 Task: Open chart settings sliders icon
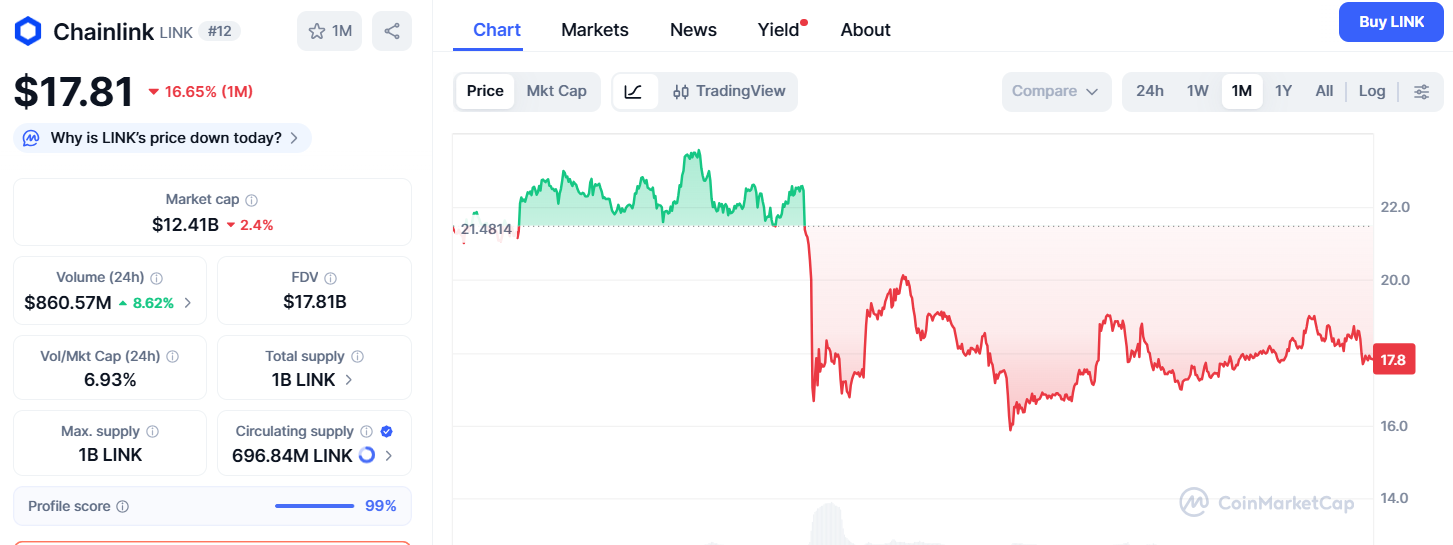click(x=1421, y=91)
